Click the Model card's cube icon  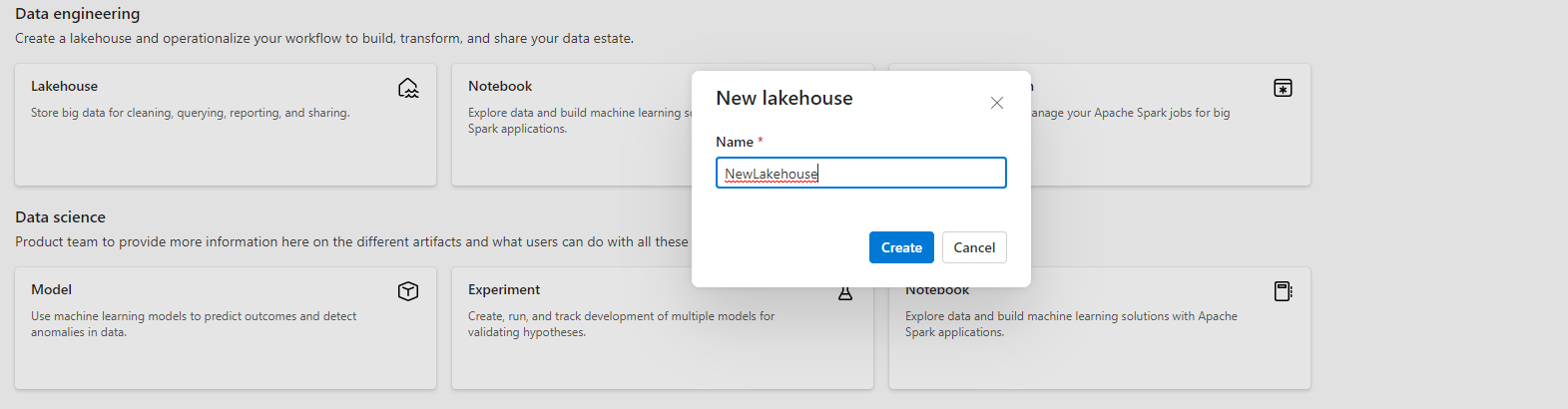tap(408, 291)
